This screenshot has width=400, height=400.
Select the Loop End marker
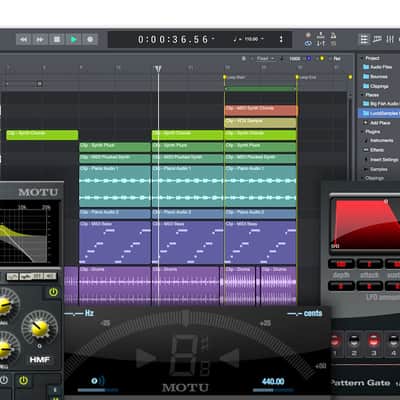point(297,77)
